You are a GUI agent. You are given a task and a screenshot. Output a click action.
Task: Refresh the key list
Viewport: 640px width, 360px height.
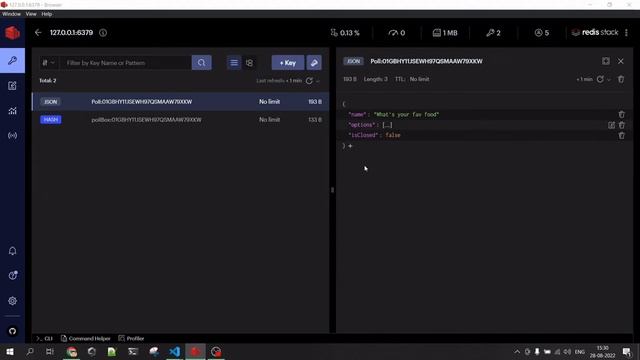point(309,81)
